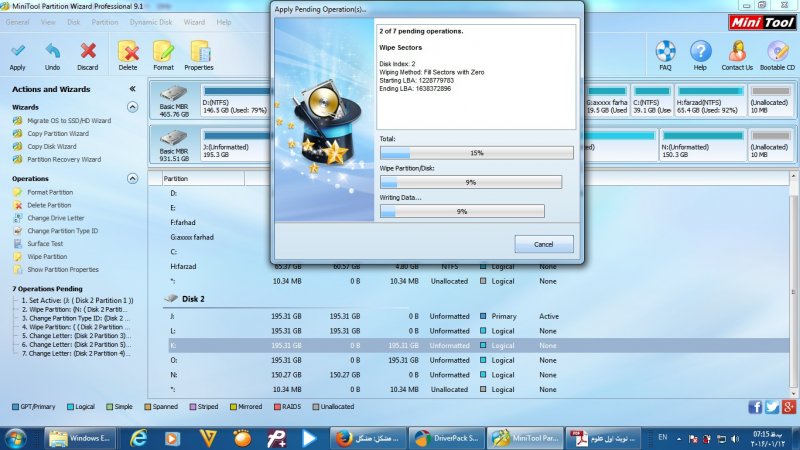Select Change Partition Type ID operation

[63, 231]
